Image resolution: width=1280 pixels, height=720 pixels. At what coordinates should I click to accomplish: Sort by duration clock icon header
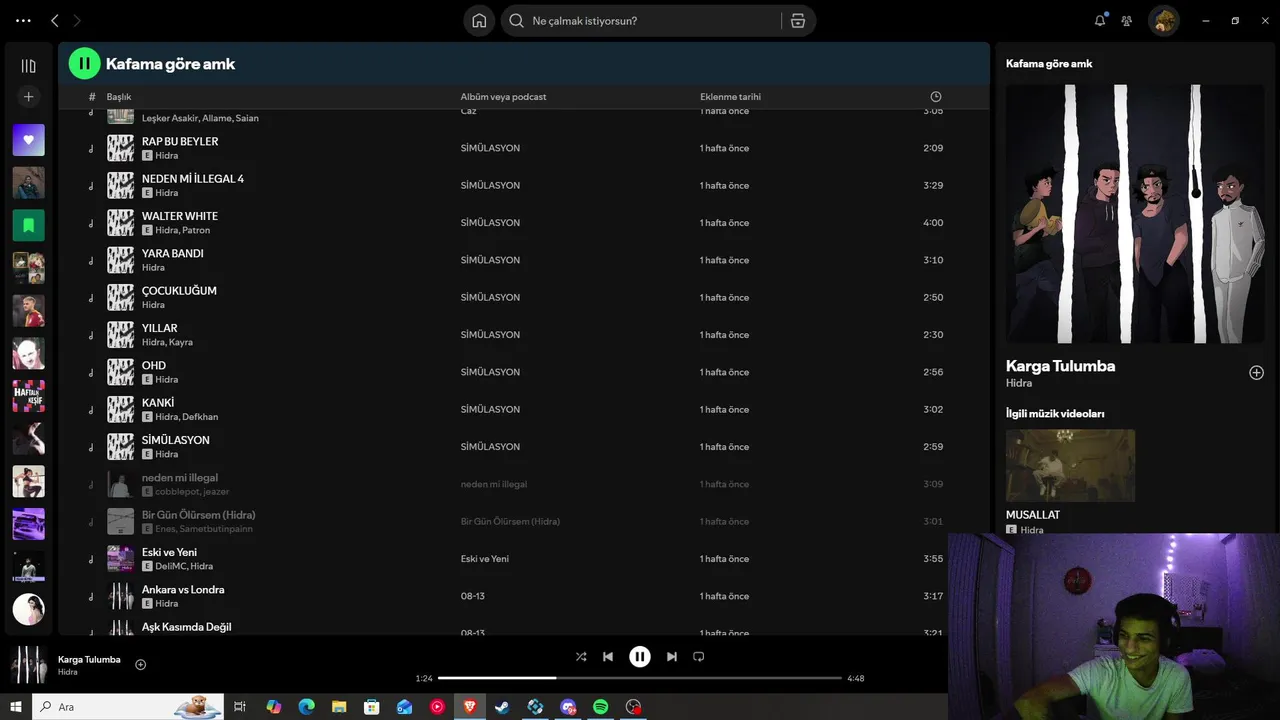point(936,97)
